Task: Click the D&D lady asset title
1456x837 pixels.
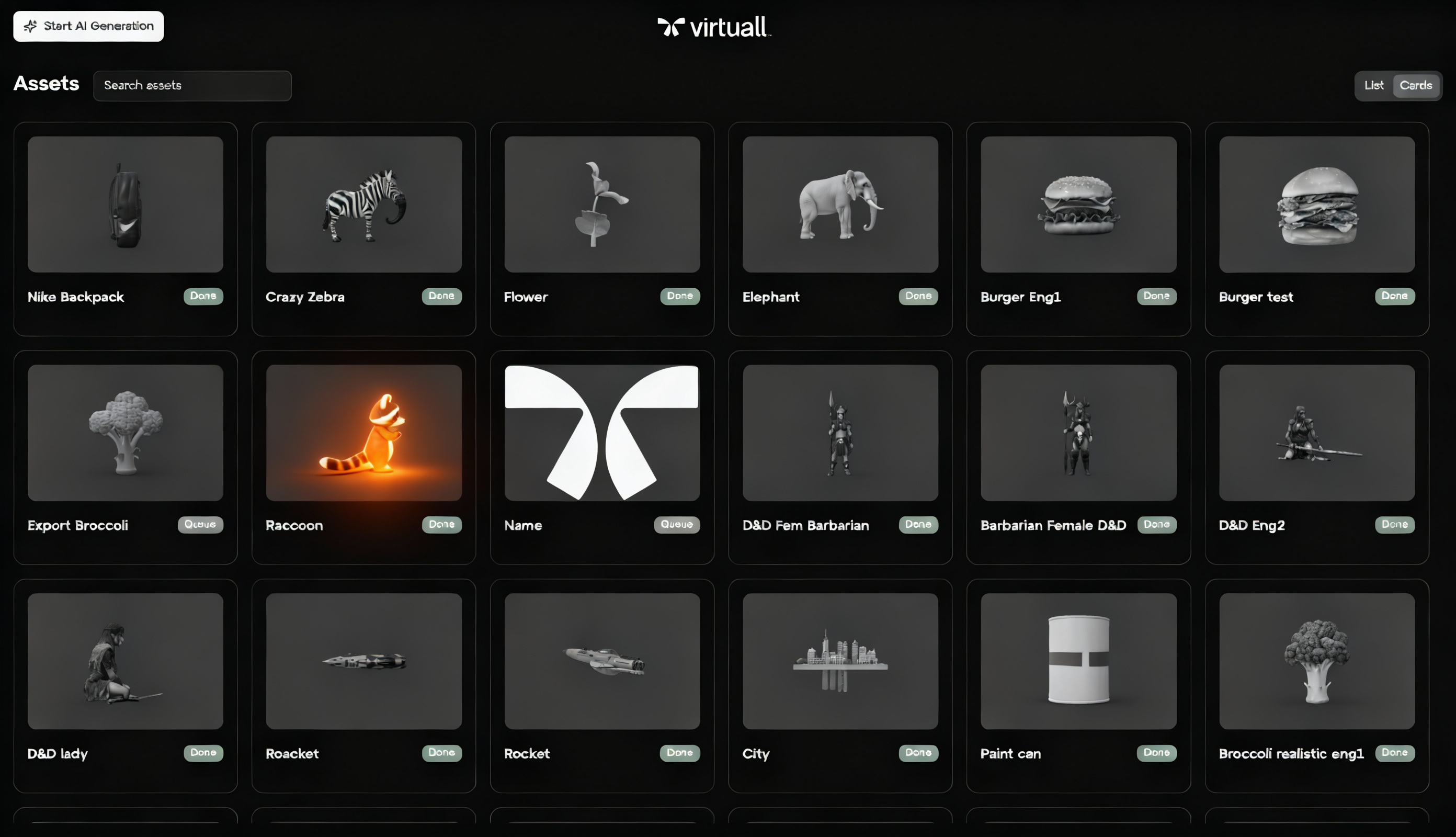Action: pos(58,754)
